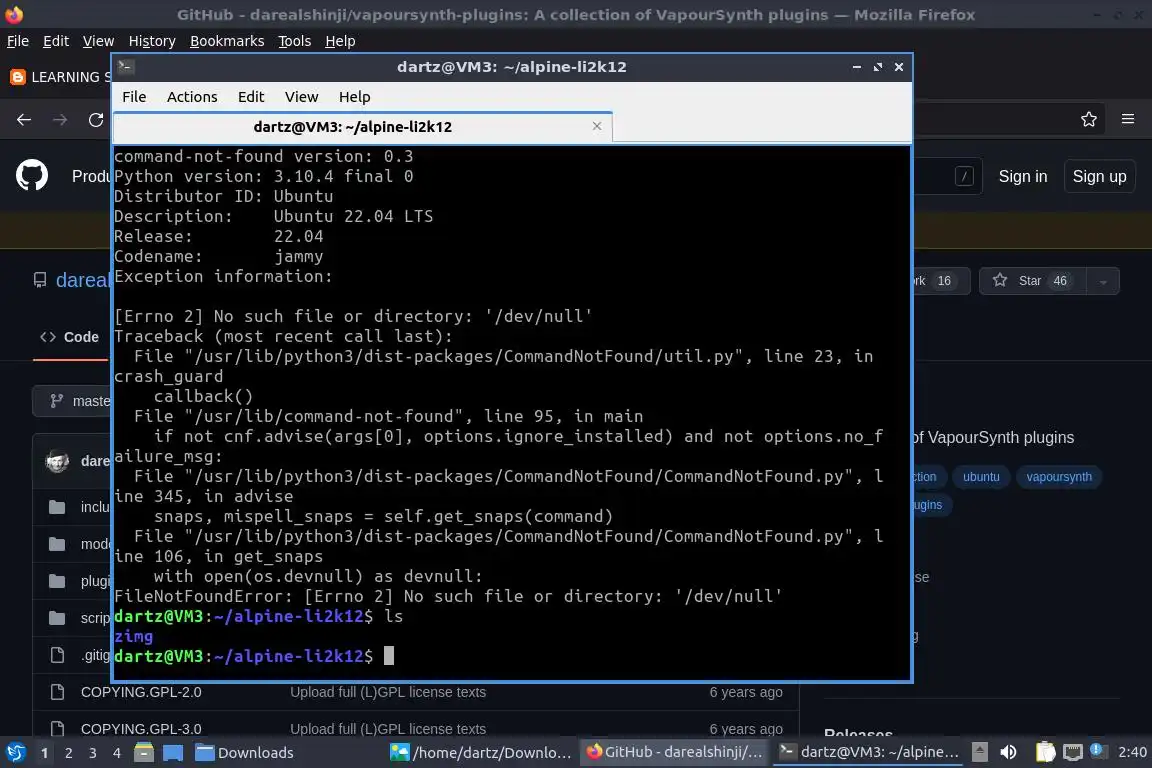
Task: Open Firefox File menu
Action: (x=18, y=41)
